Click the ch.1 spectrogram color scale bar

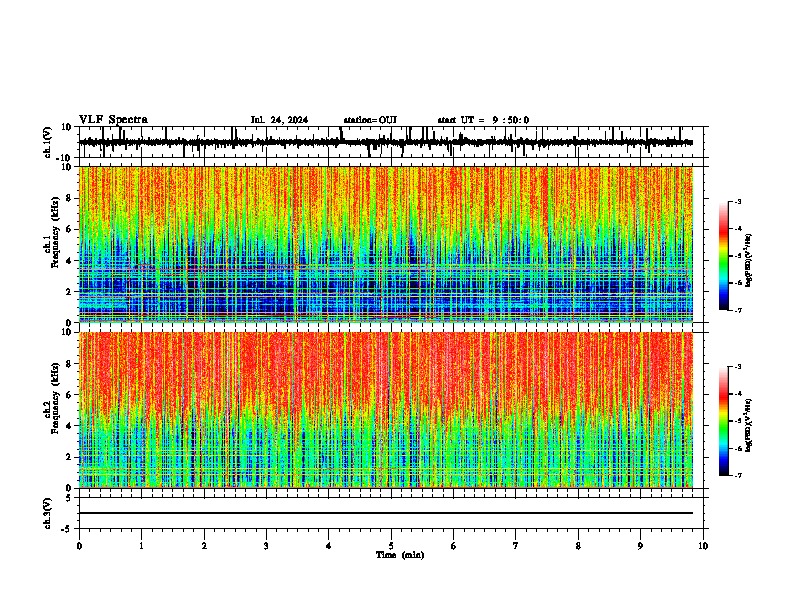724,256
